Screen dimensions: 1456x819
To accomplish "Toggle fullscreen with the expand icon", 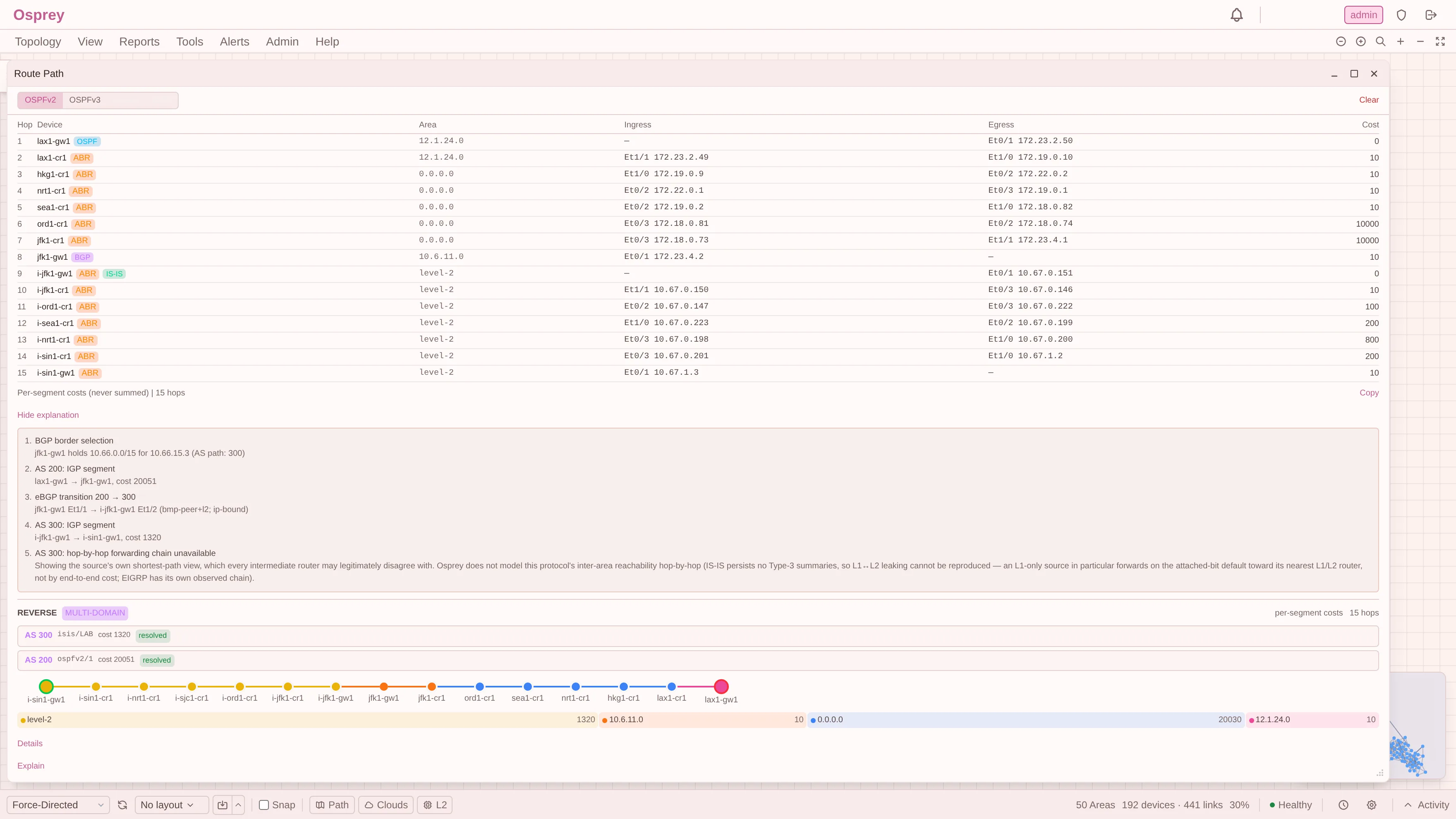I will 1440,41.
